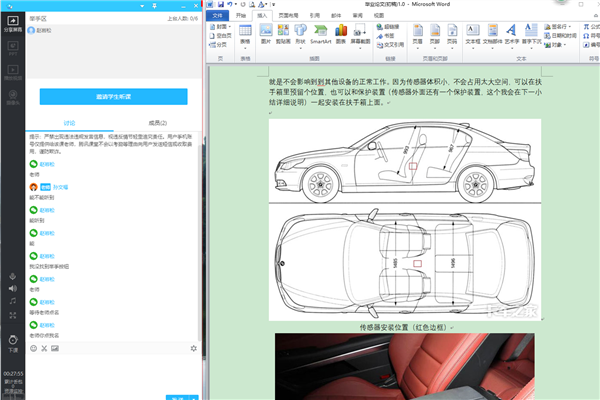Open the Table (表格) insert dropdown
This screenshot has width=600, height=400.
245,37
